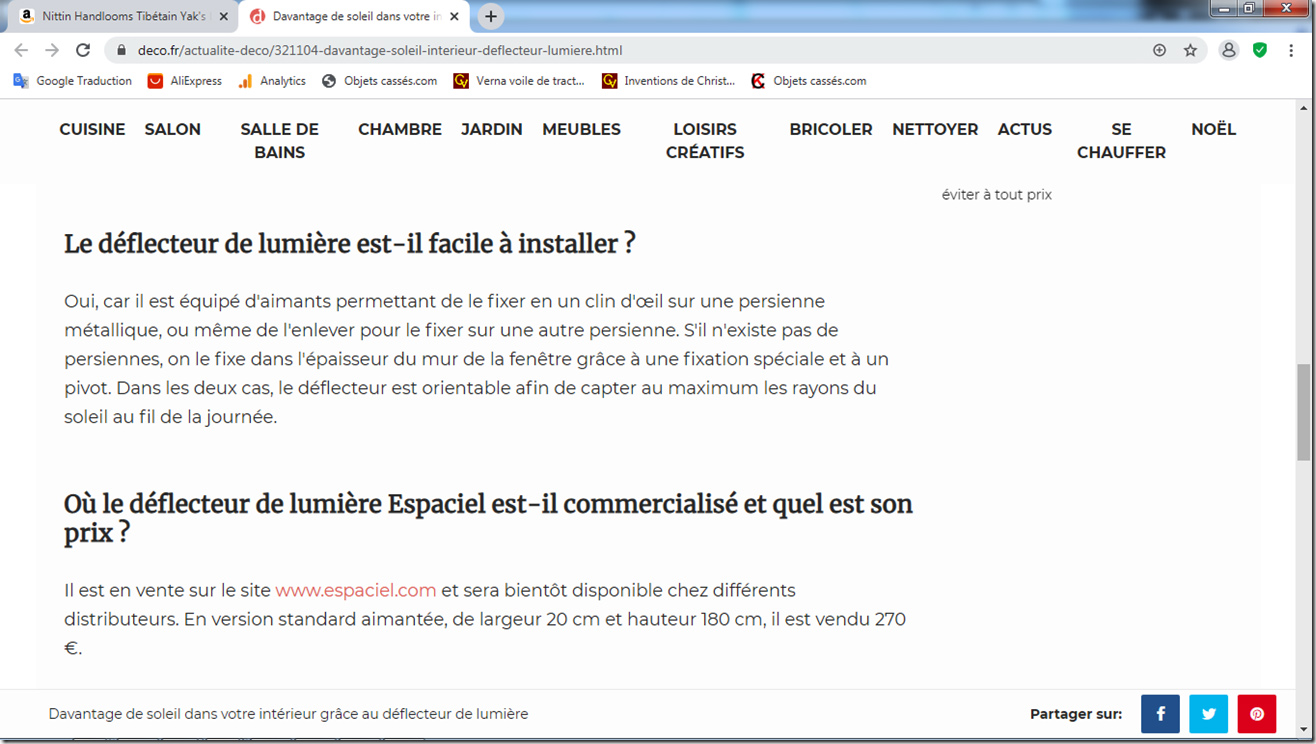1316x744 pixels.
Task: Open the SALLE DE BAINS menu
Action: point(279,141)
